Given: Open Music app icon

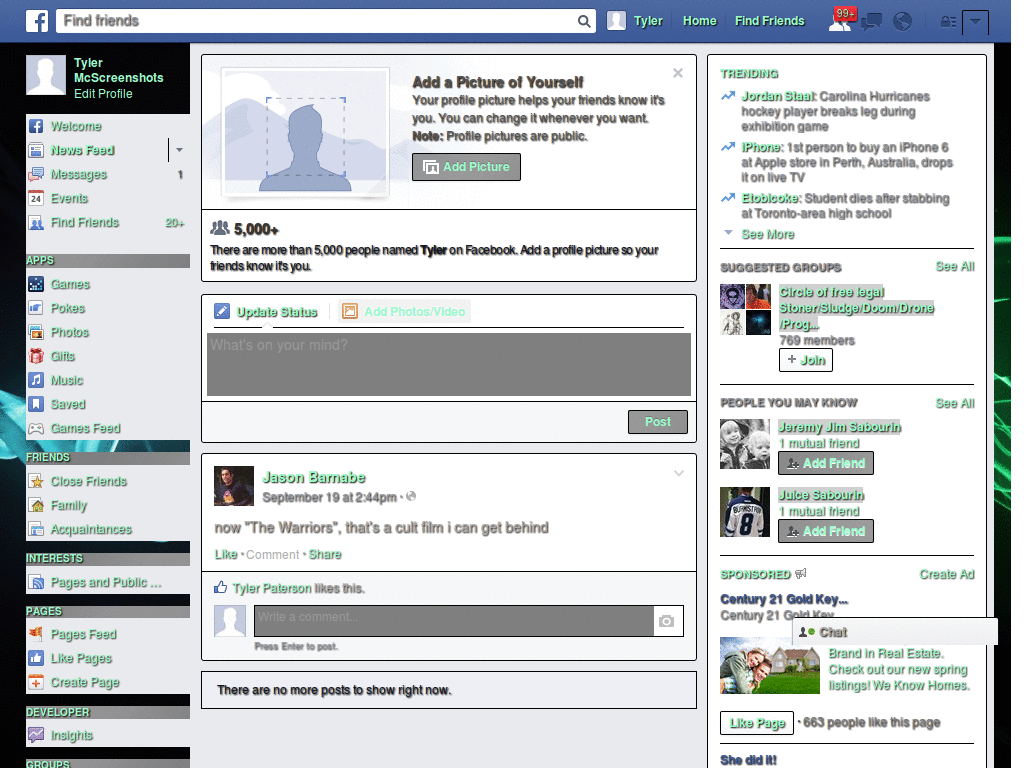Looking at the screenshot, I should [36, 380].
